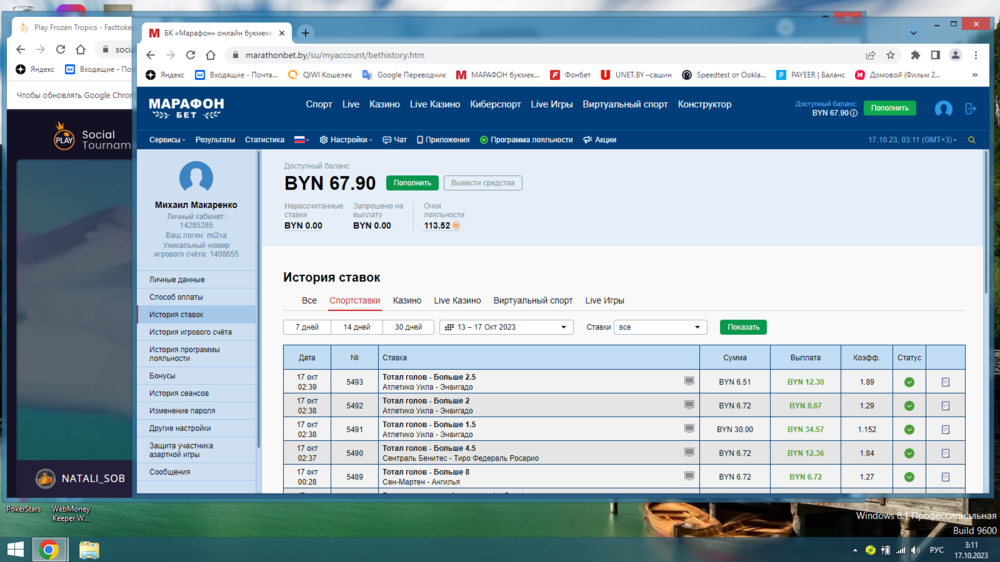Open История игрового счёта in sidebar
1000x562 pixels.
click(190, 332)
